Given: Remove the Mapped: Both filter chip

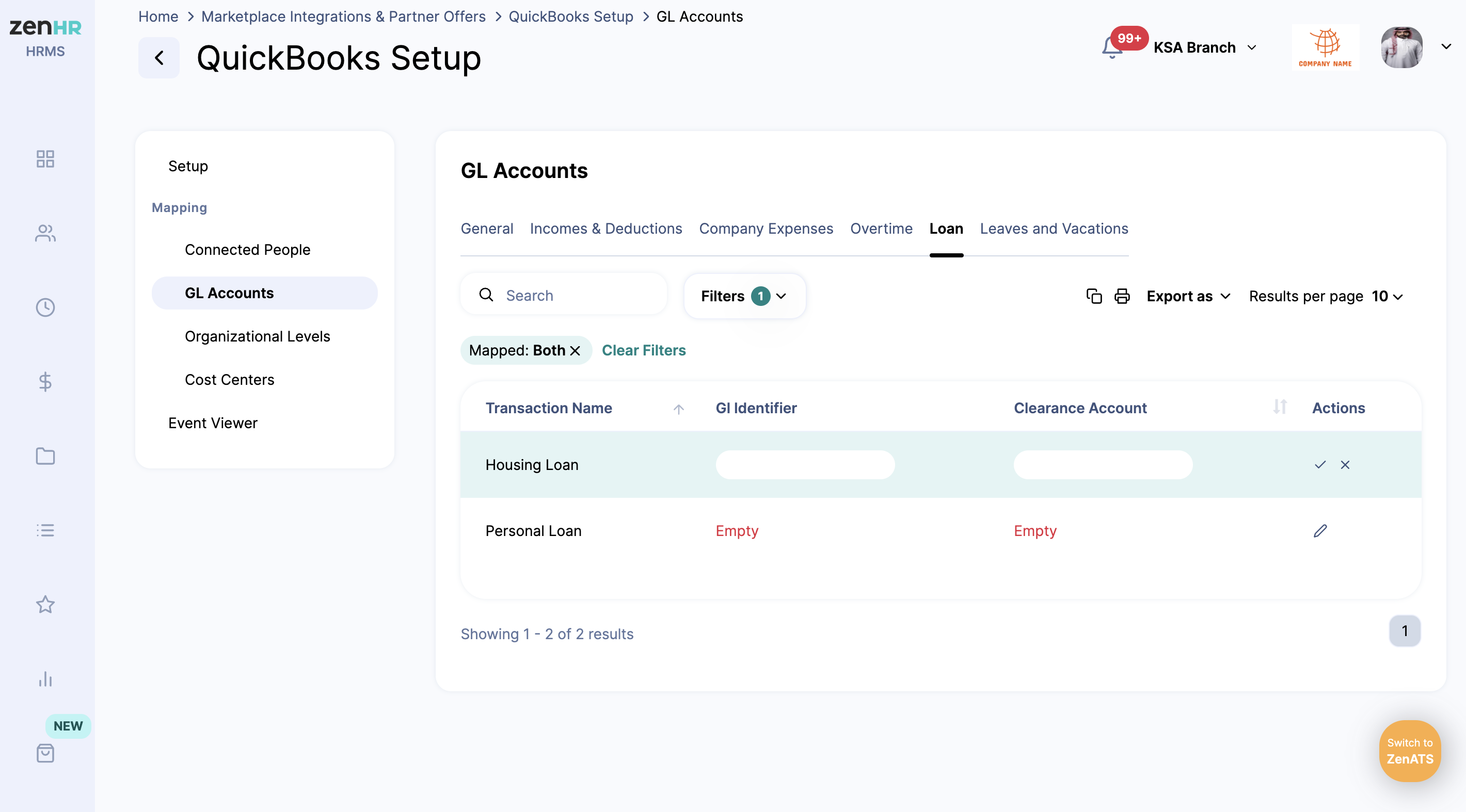Looking at the screenshot, I should (576, 350).
